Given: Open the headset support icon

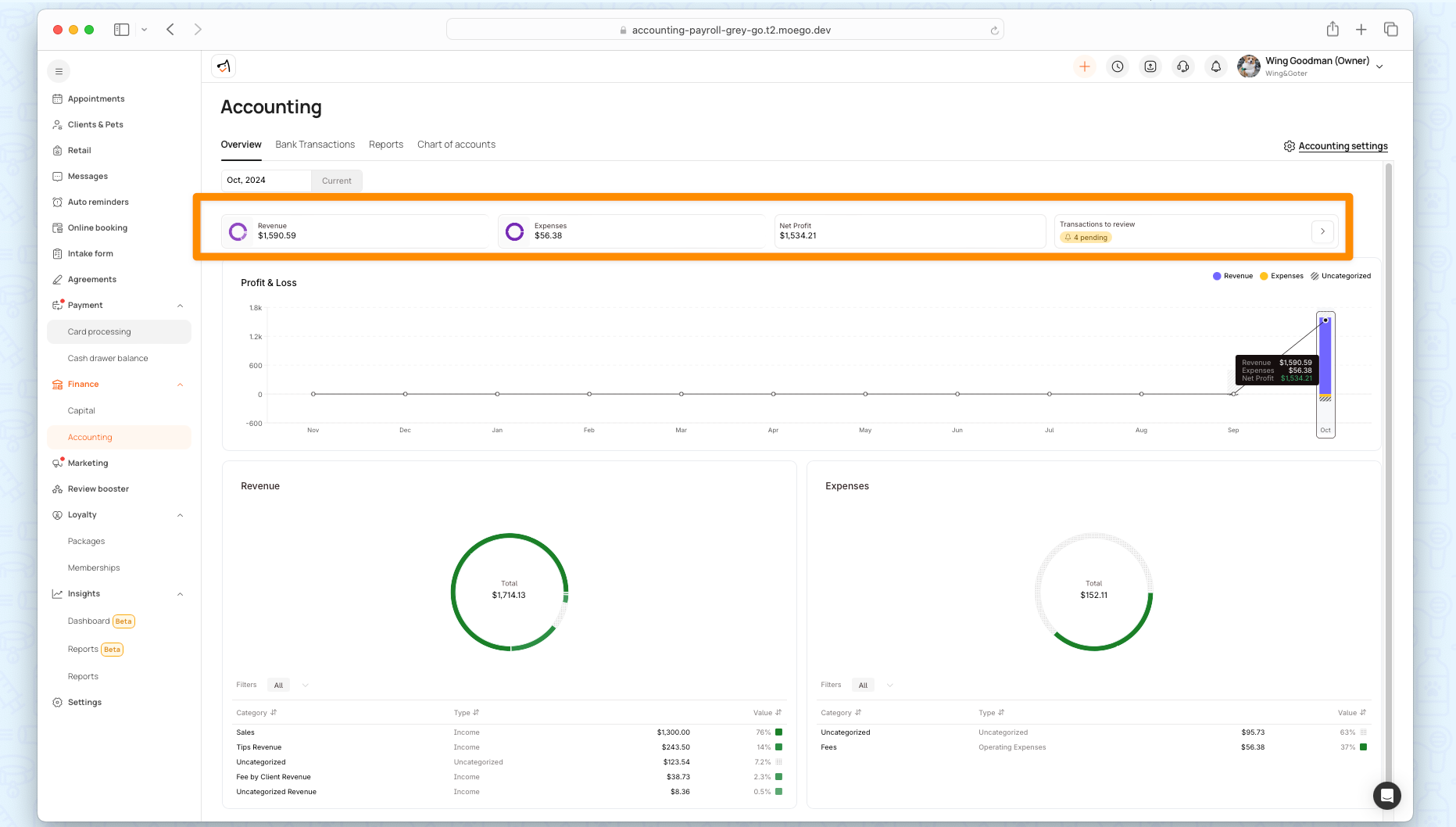Looking at the screenshot, I should point(1183,67).
